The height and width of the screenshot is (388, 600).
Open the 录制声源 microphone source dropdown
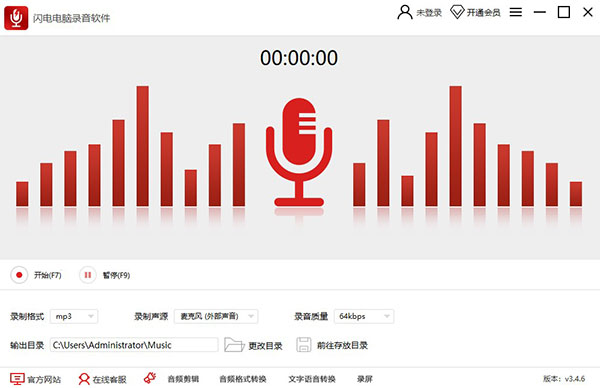point(216,316)
